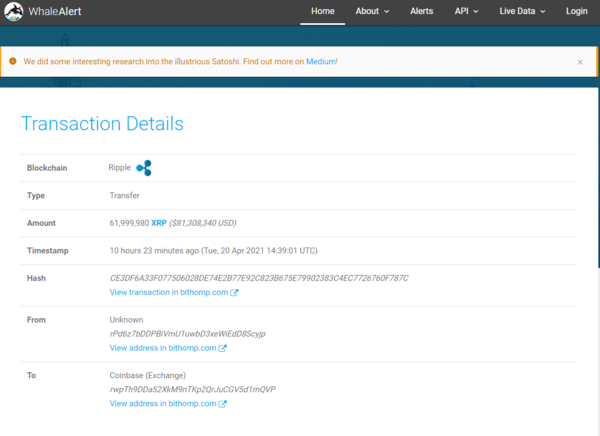
Task: Open the To address bithomp.com link
Action: [x=163, y=403]
